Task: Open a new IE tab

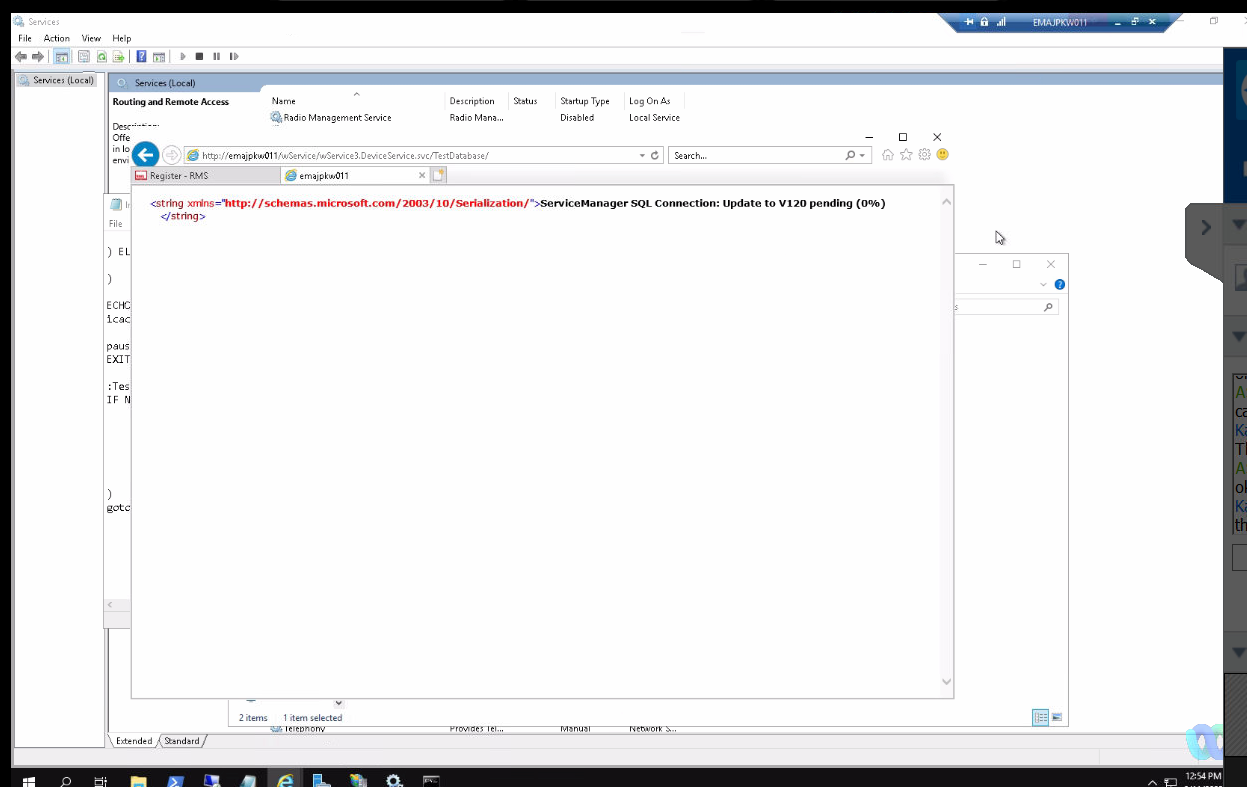Action: 438,175
